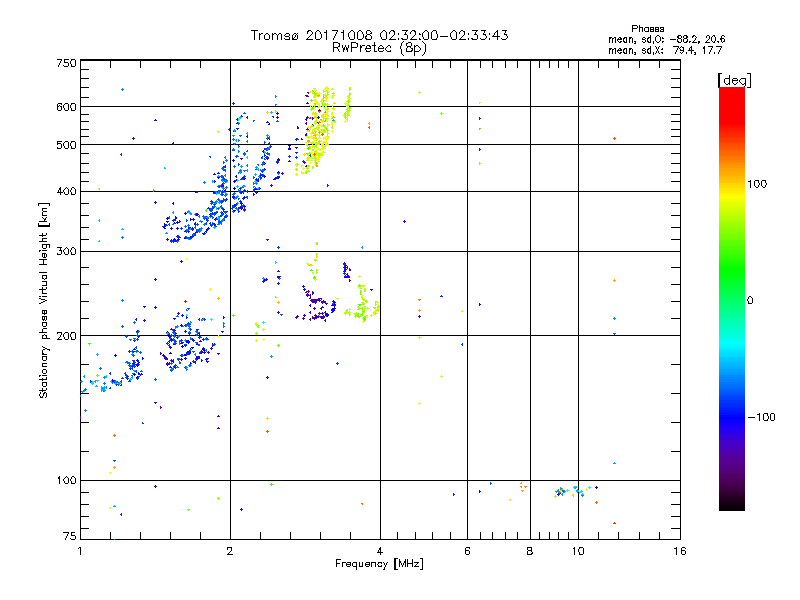Click the '300' y-axis tick label
Viewport: 800px width, 600px height.
point(67,251)
